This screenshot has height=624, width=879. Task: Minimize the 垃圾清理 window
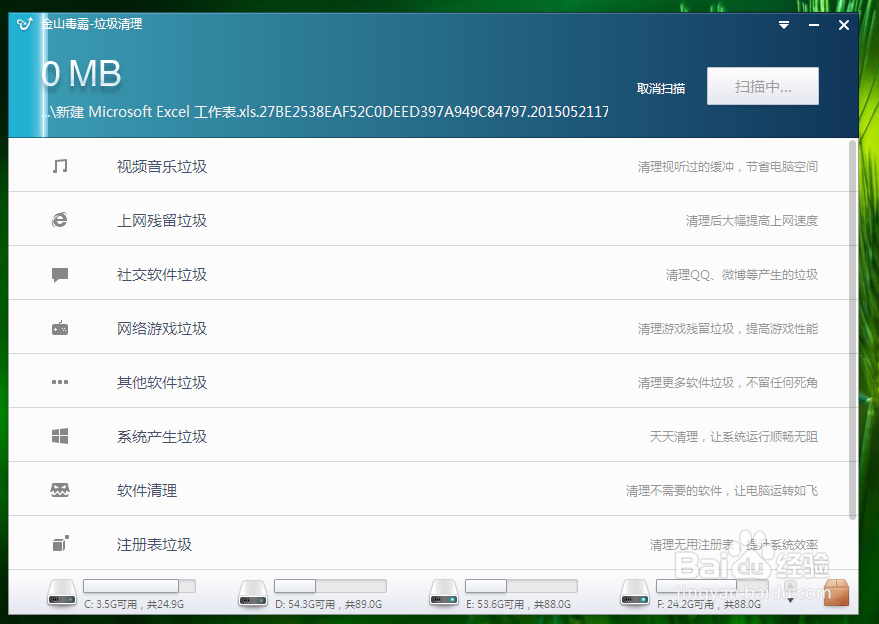click(814, 25)
